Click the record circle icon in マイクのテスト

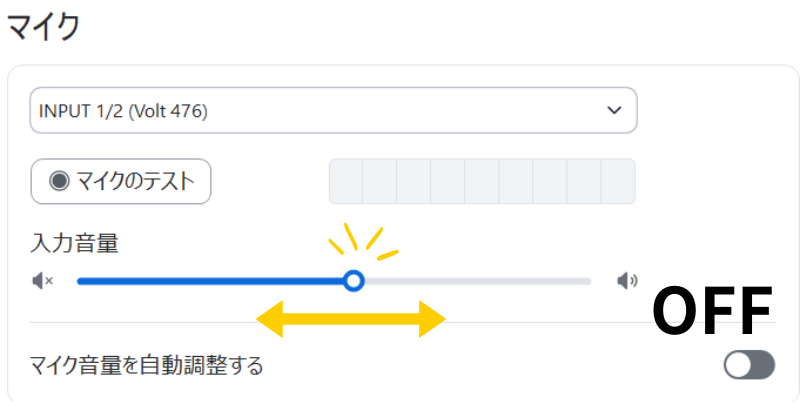pos(60,181)
